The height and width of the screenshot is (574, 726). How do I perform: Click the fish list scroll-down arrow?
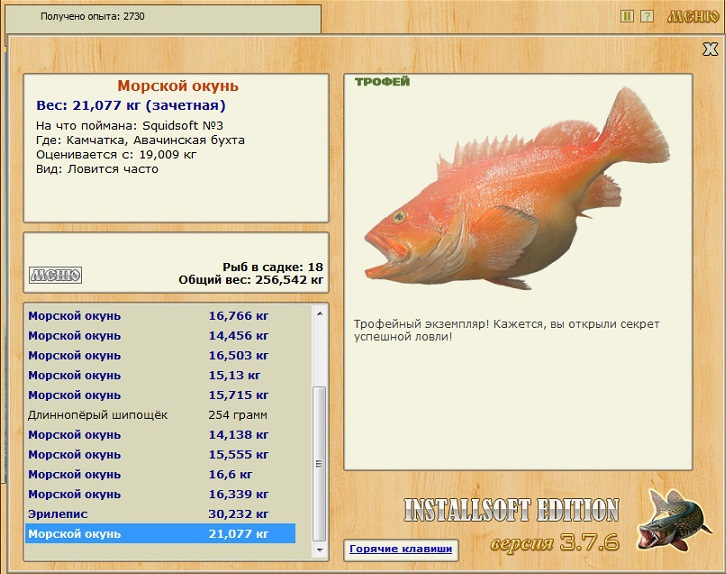point(319,549)
